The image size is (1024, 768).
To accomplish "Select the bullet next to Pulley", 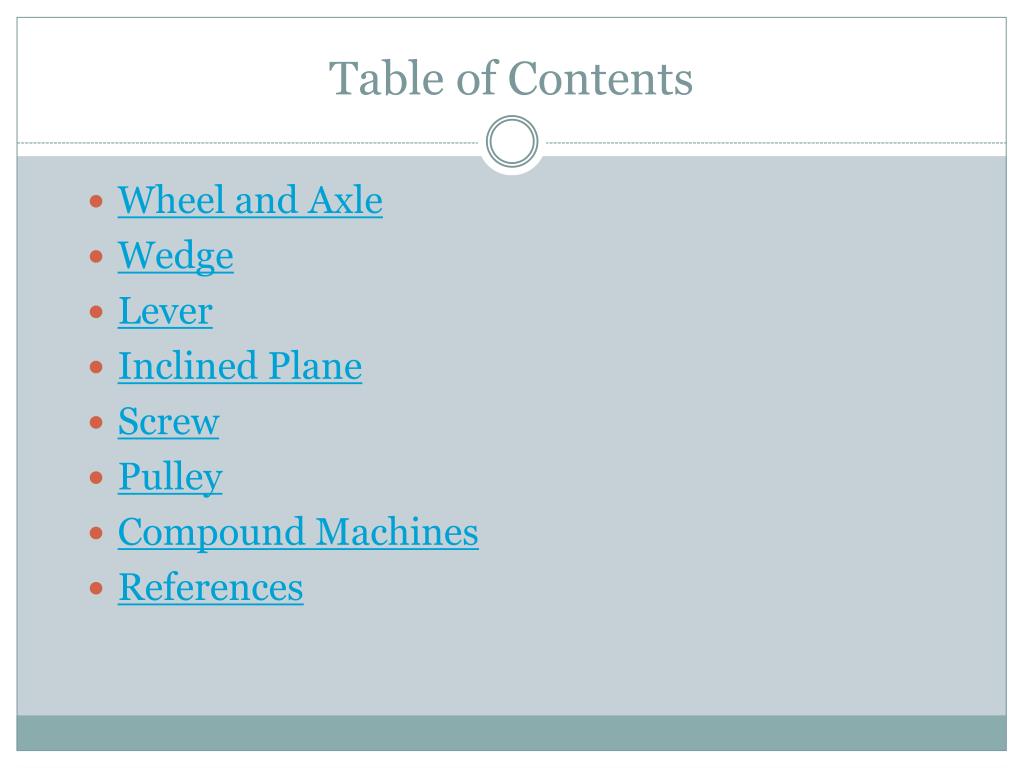I will [96, 478].
